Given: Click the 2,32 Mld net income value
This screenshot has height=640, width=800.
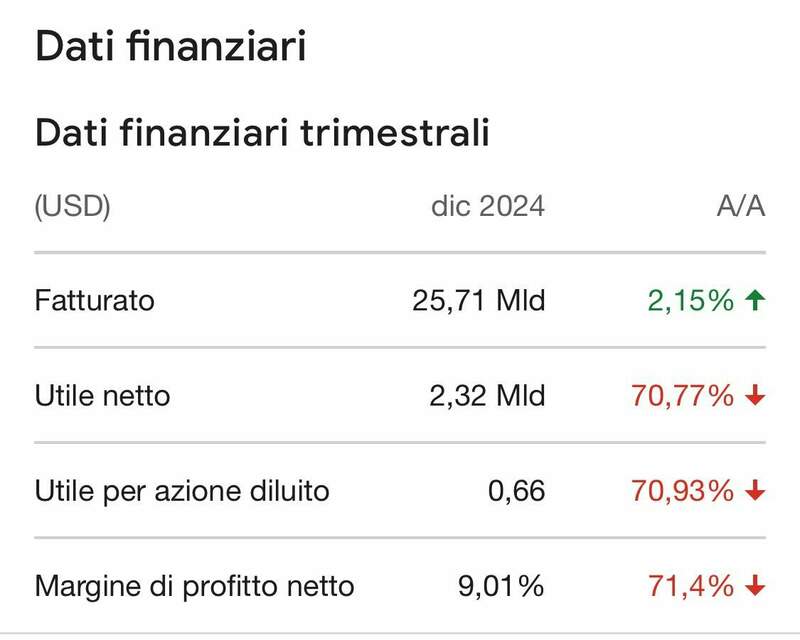Looking at the screenshot, I should click(487, 396).
